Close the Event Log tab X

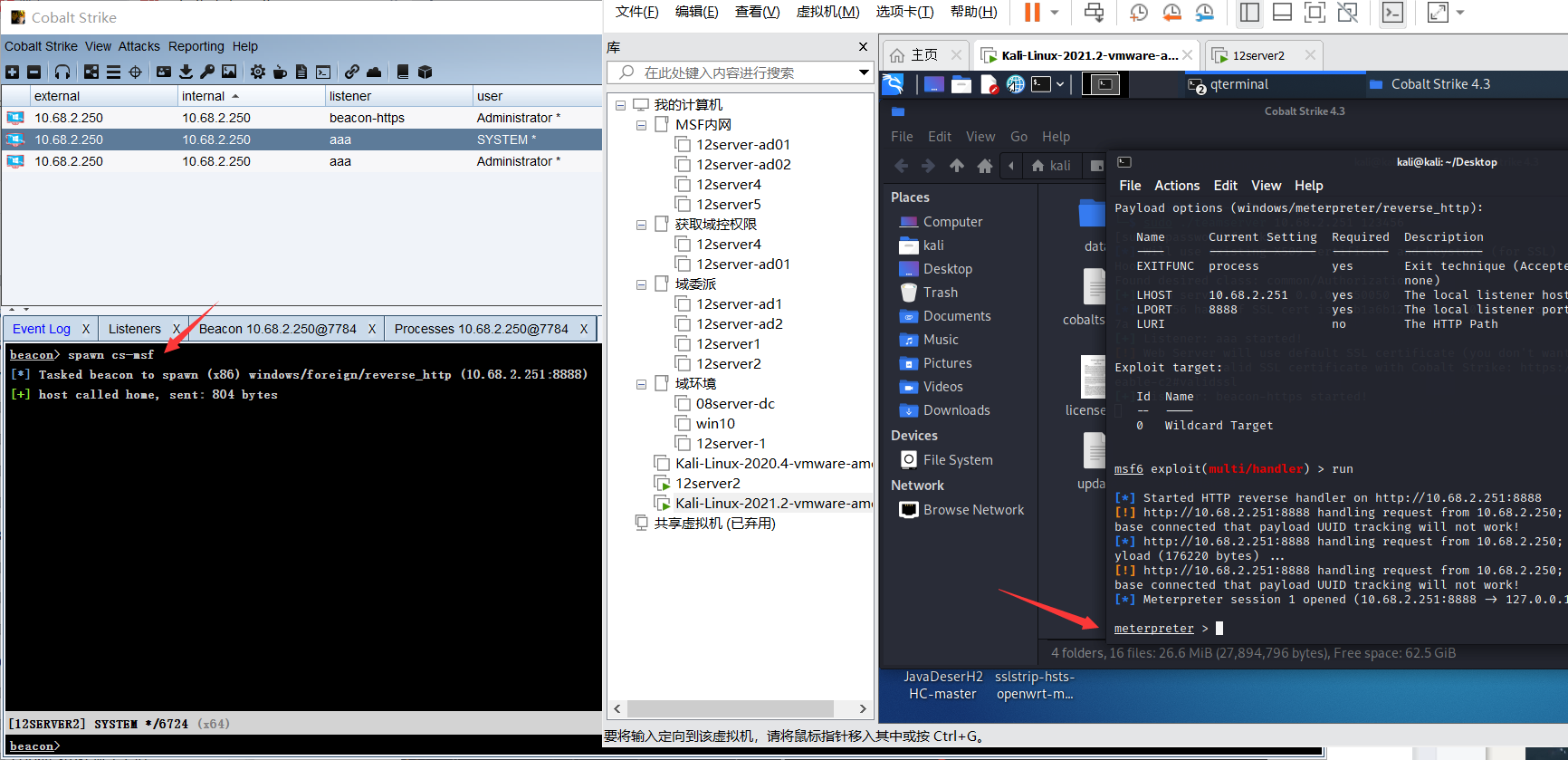click(x=85, y=329)
